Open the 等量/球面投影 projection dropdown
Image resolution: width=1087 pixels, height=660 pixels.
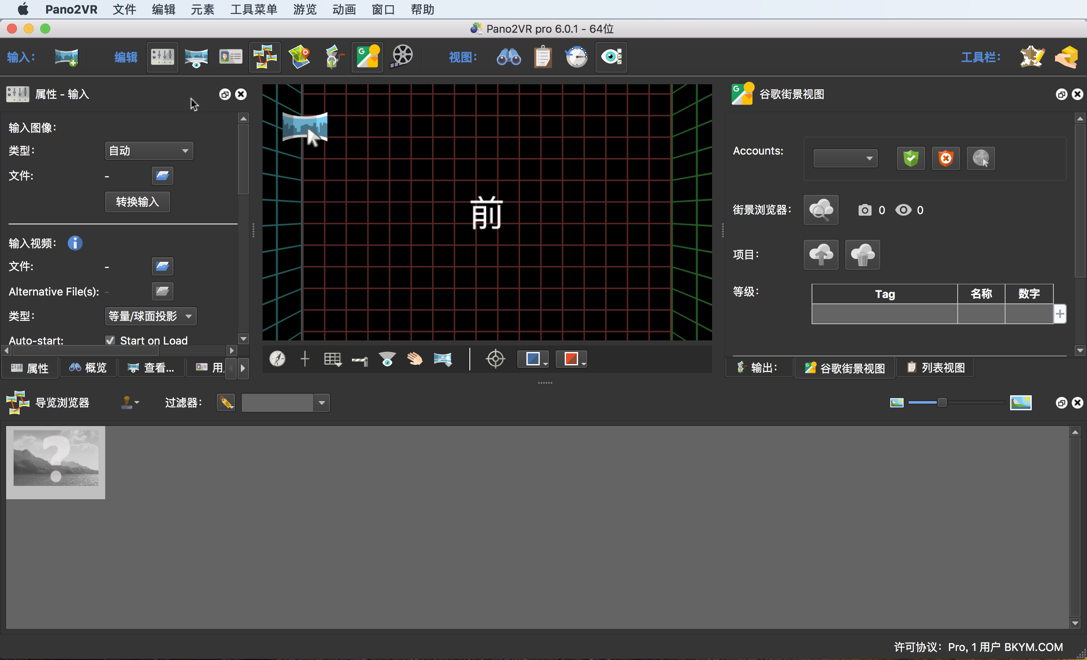[150, 315]
